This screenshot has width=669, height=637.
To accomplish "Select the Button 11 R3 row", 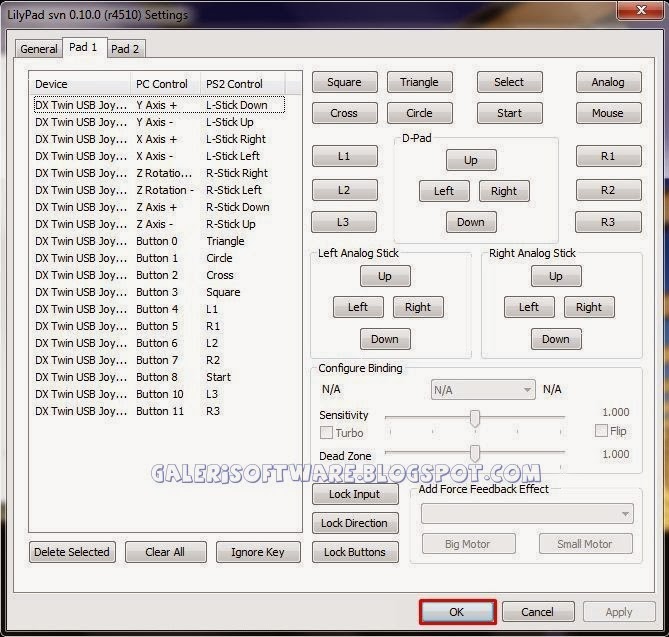I will coord(159,411).
